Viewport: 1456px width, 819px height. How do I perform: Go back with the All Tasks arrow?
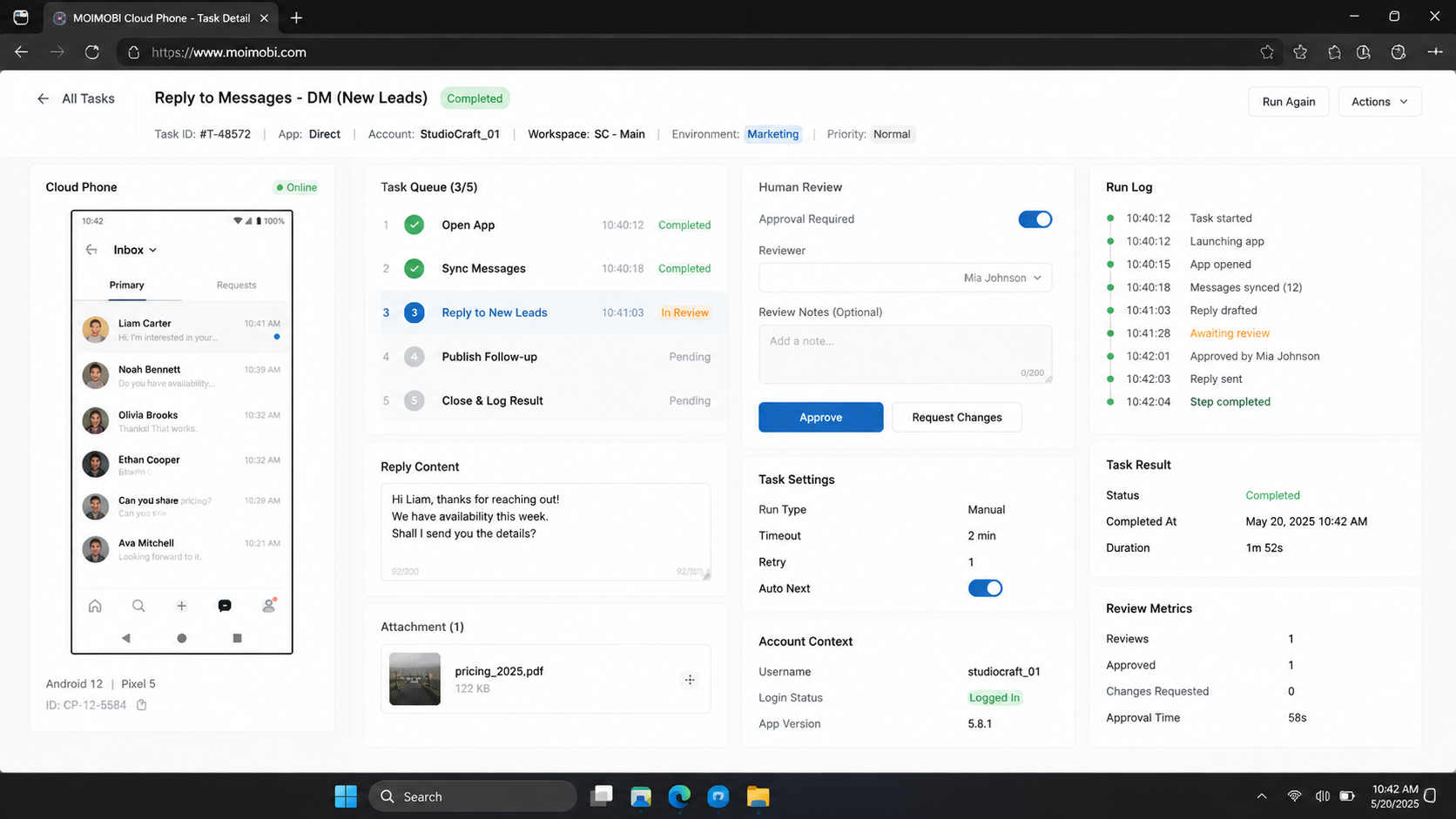point(43,98)
